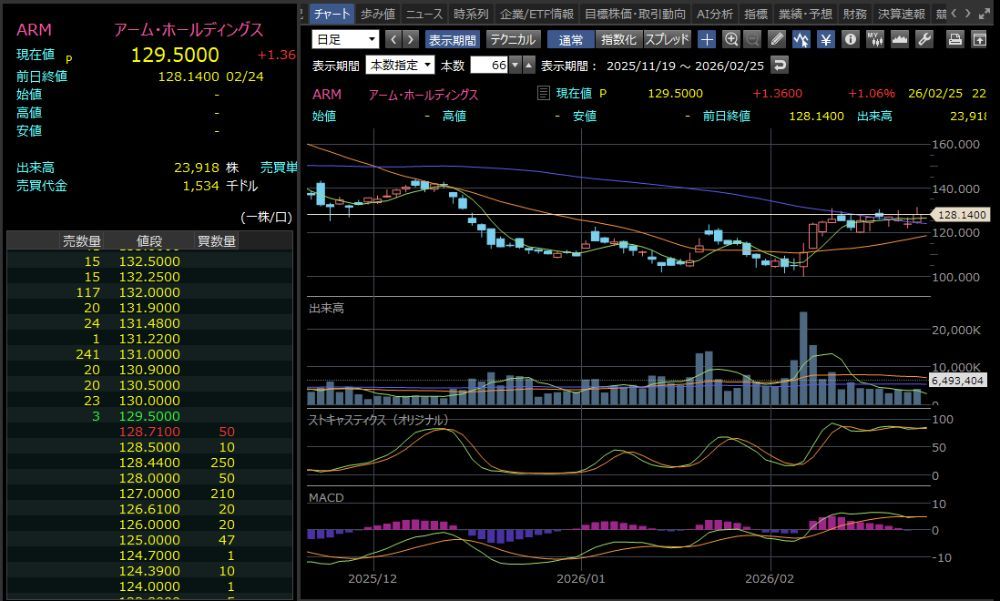
Task: Click the MACD indicator label
Action: point(326,498)
